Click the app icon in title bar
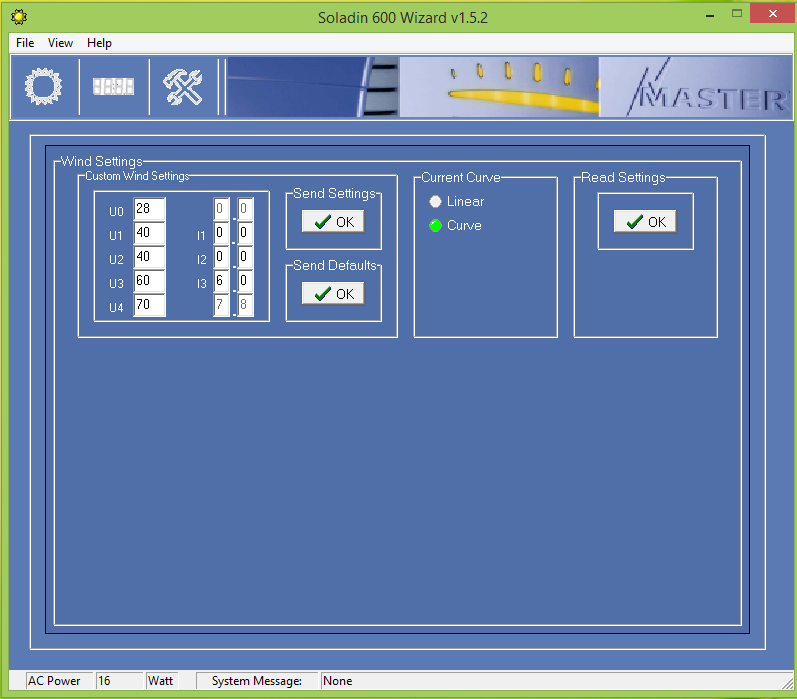This screenshot has width=797, height=699. click(18, 17)
